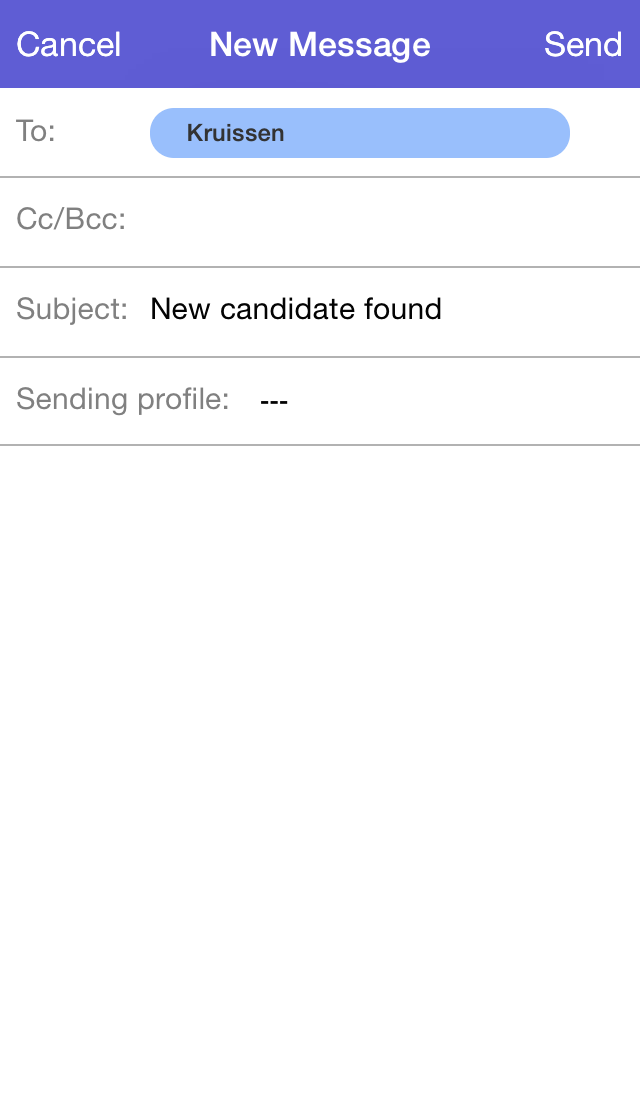Tap the 'To:' field label
640x1096 pixels.
36,131
